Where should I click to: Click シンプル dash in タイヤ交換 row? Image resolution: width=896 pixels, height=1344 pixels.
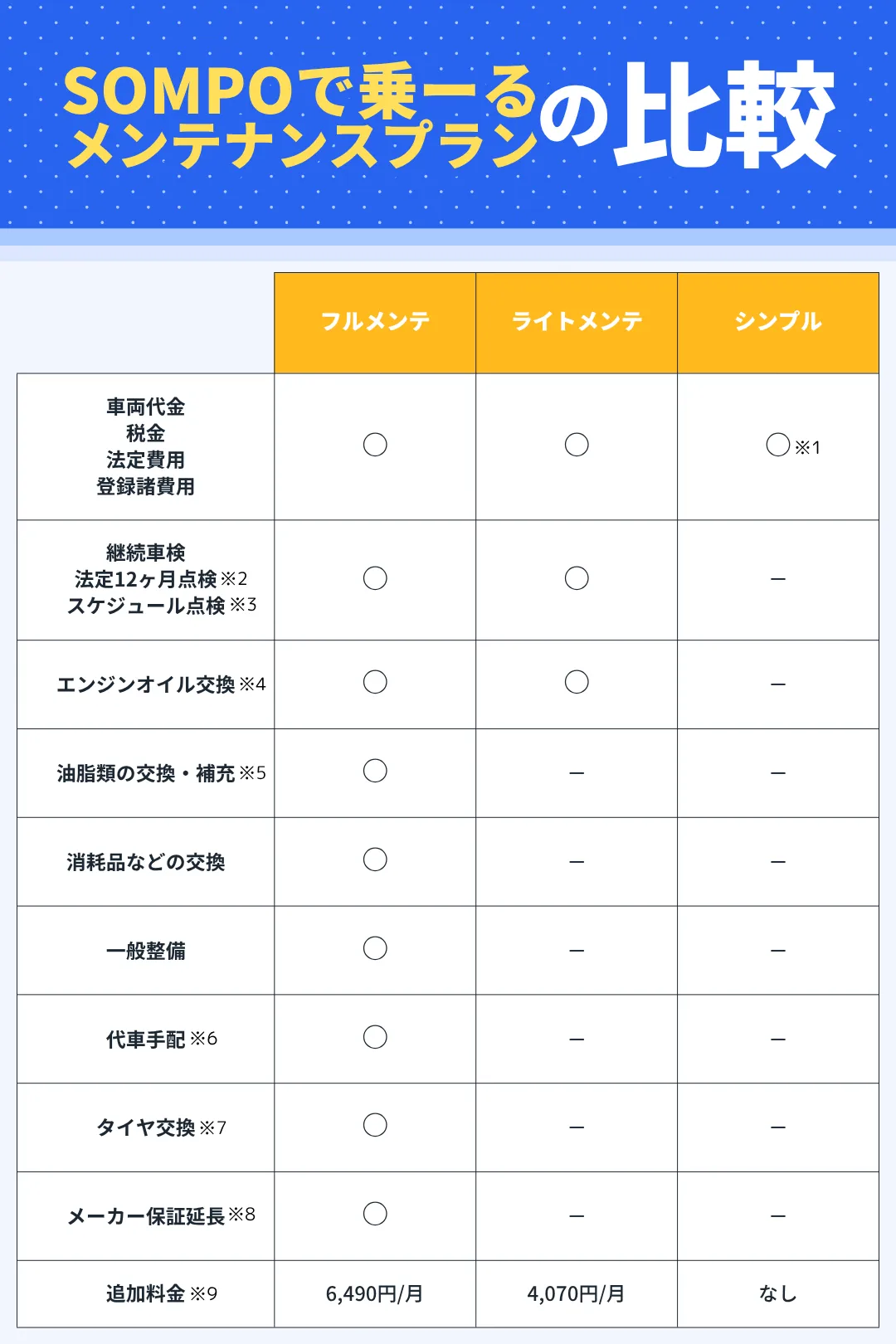(x=777, y=1127)
